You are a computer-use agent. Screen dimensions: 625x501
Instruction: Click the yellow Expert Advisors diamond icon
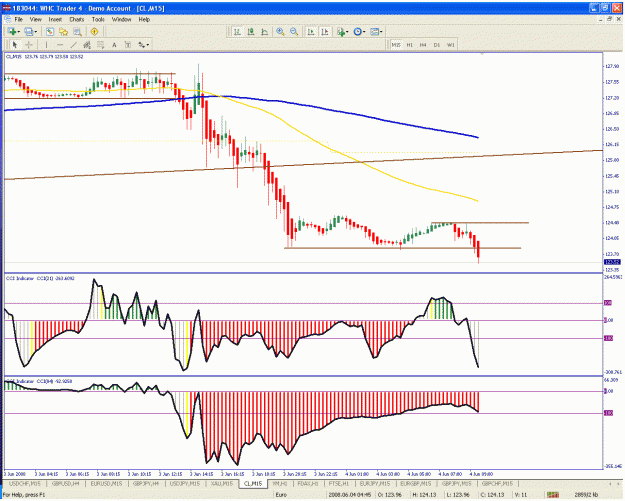[x=94, y=32]
